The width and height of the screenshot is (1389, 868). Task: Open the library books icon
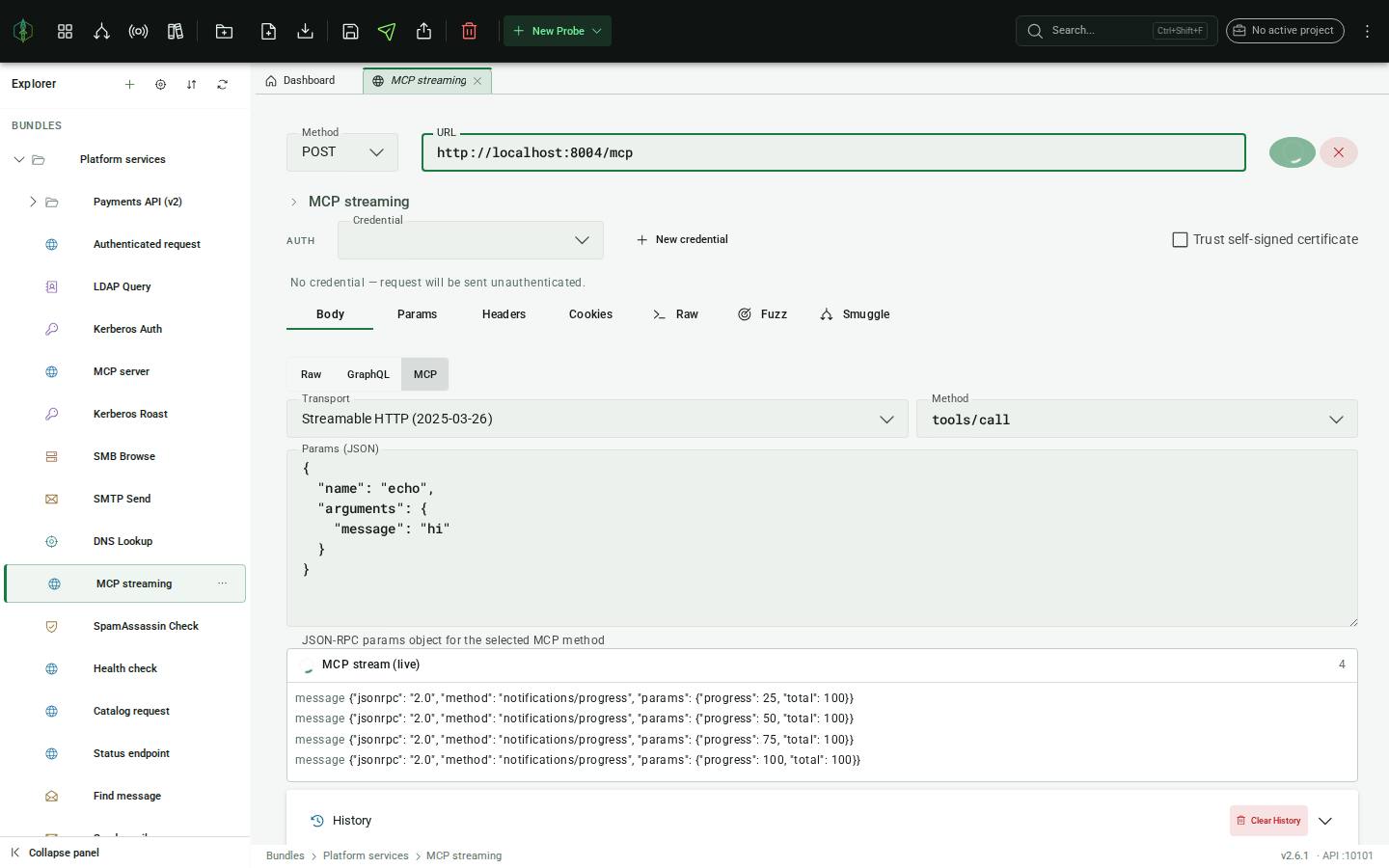pyautogui.click(x=175, y=31)
